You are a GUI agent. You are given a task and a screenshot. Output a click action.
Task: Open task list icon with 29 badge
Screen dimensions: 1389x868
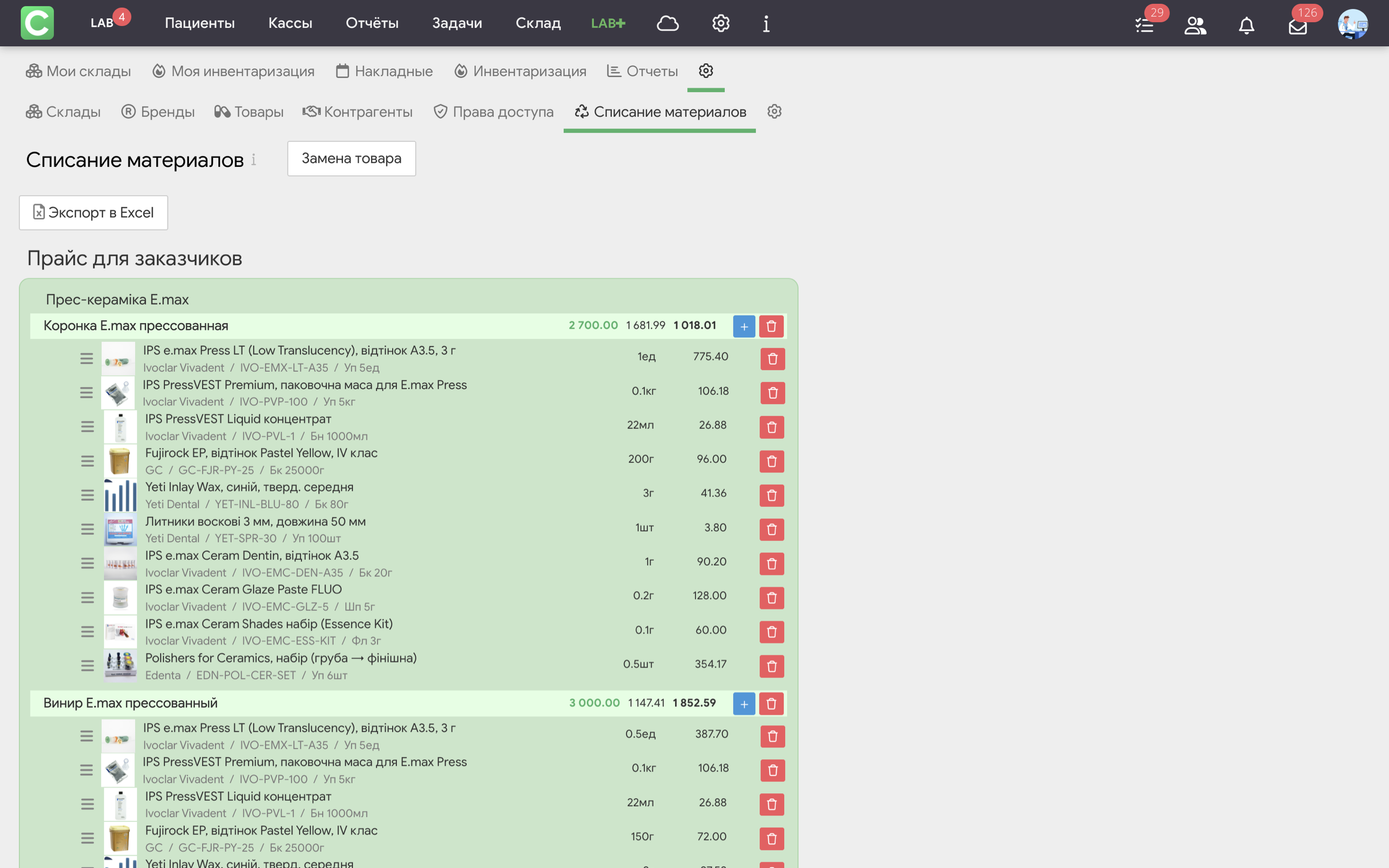point(1144,25)
